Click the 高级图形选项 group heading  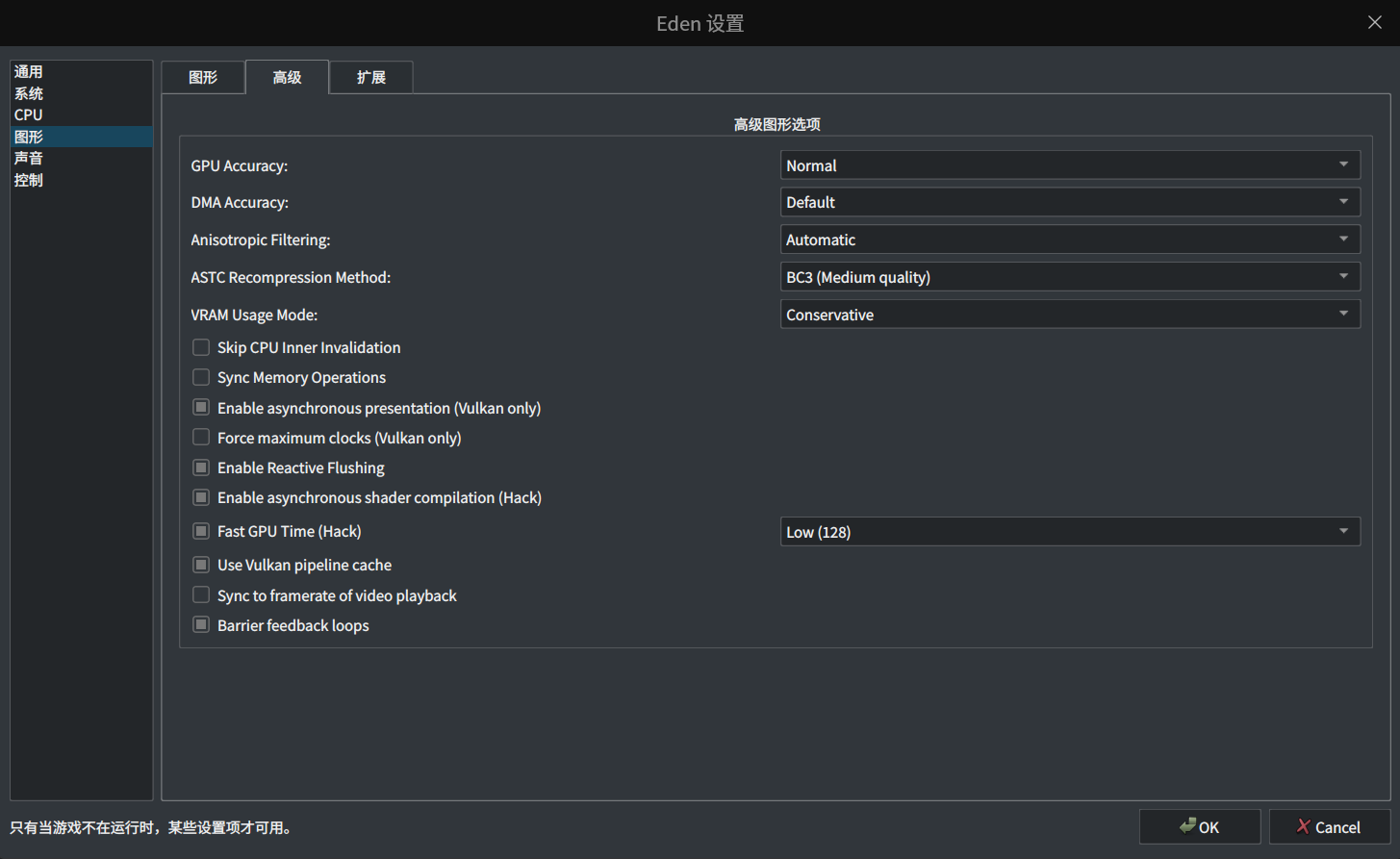776,124
